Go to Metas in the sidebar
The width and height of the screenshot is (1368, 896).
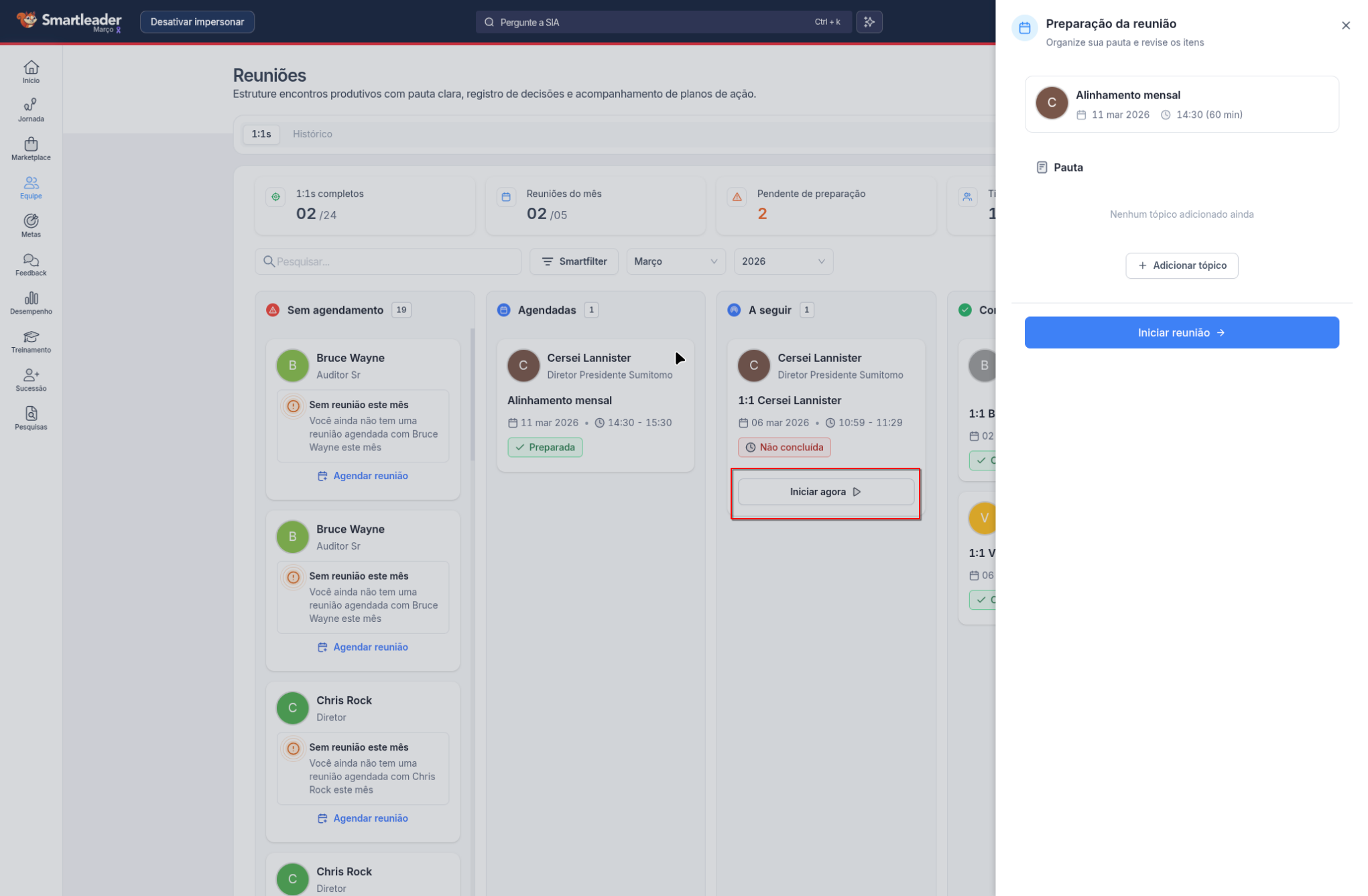pos(31,225)
